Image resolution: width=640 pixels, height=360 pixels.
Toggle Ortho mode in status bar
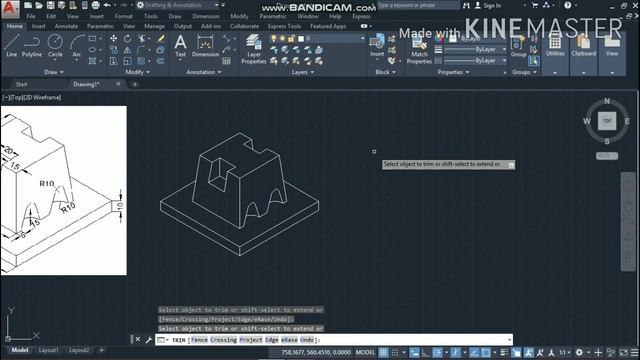(426, 352)
